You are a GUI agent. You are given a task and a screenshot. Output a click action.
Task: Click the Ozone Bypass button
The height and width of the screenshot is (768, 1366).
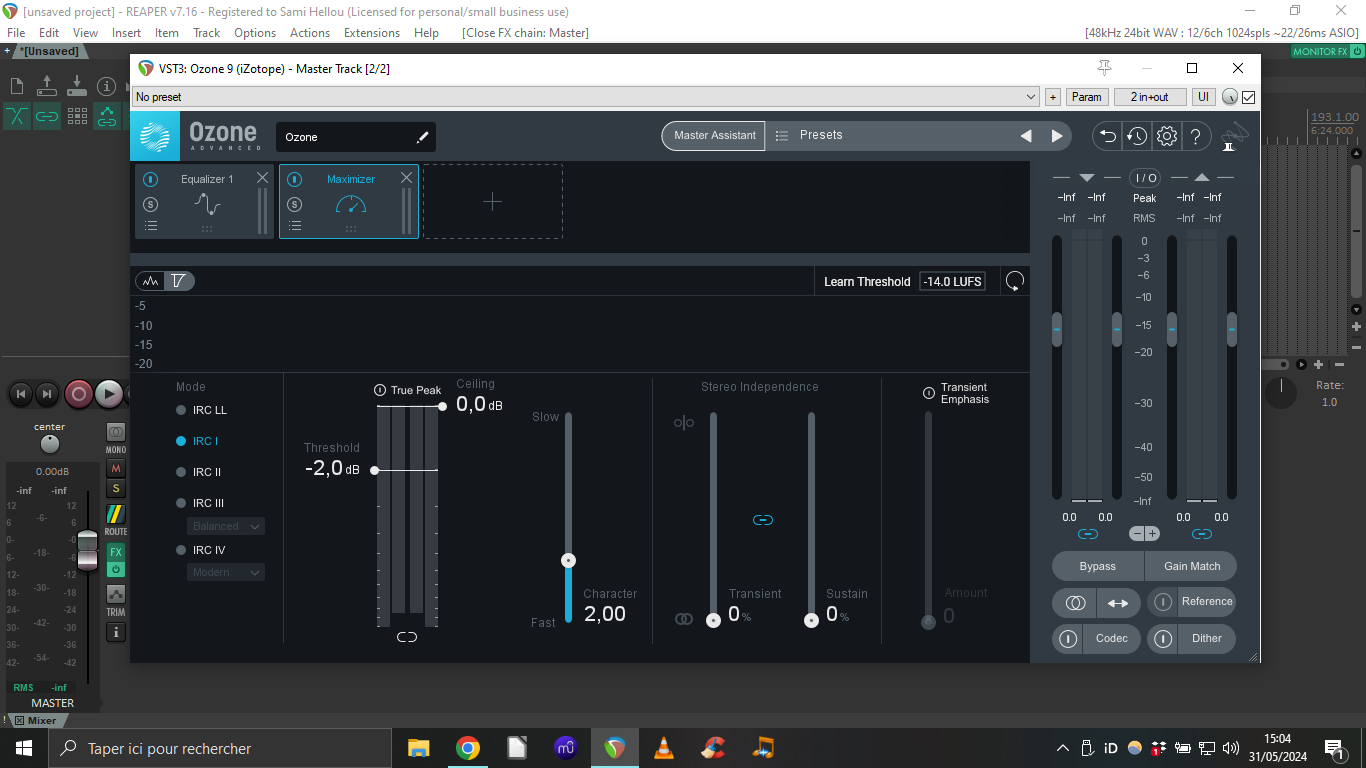[x=1098, y=566]
